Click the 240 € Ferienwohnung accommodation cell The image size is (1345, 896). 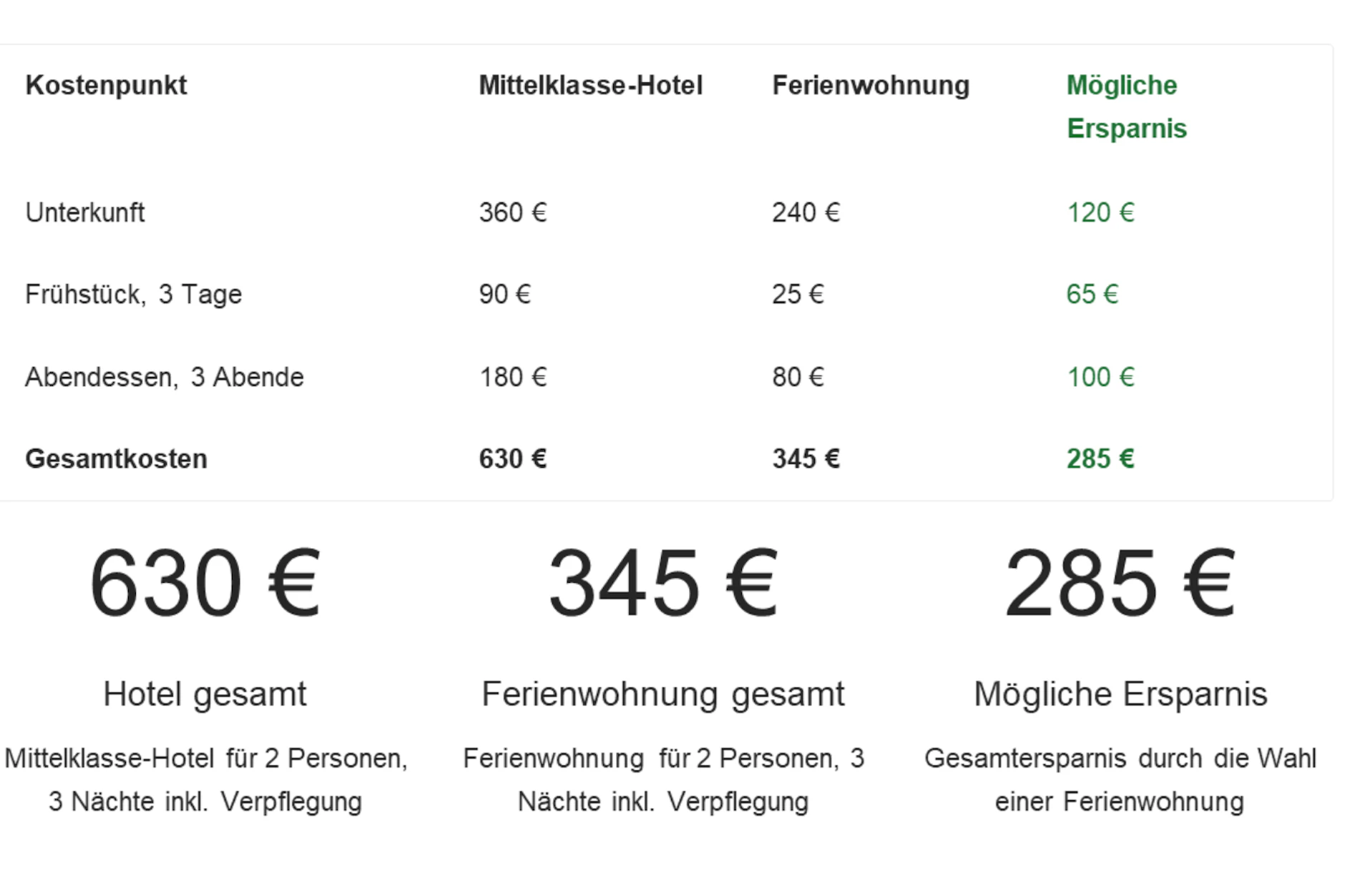click(x=806, y=212)
